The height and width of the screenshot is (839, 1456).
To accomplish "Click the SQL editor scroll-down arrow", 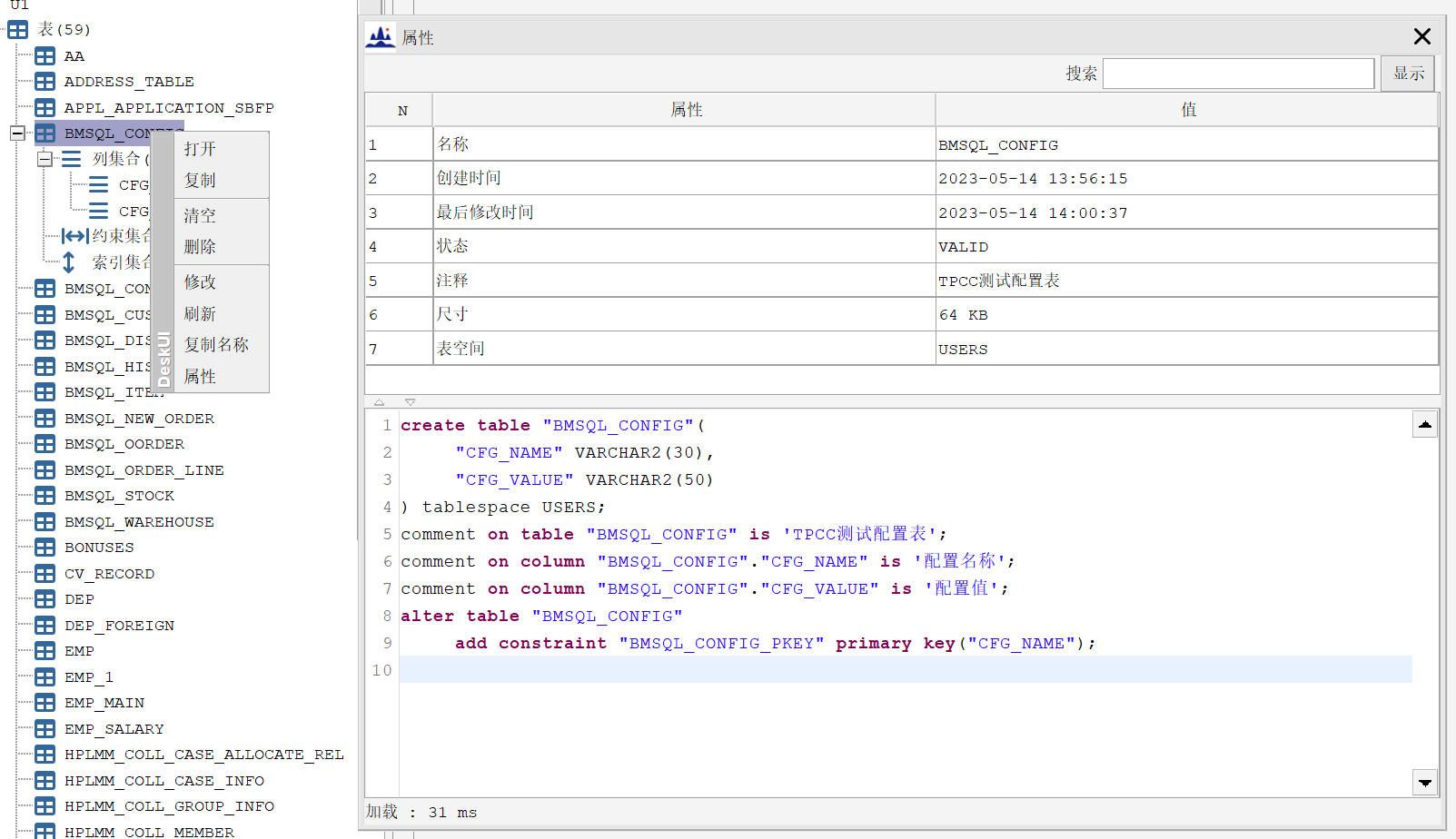I will 1425,783.
